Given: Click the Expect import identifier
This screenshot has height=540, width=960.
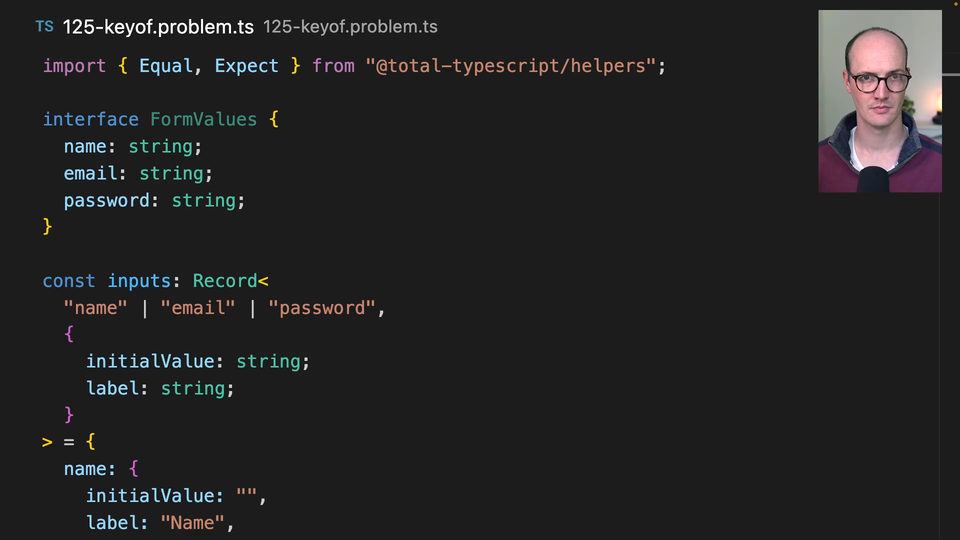Looking at the screenshot, I should tap(247, 66).
